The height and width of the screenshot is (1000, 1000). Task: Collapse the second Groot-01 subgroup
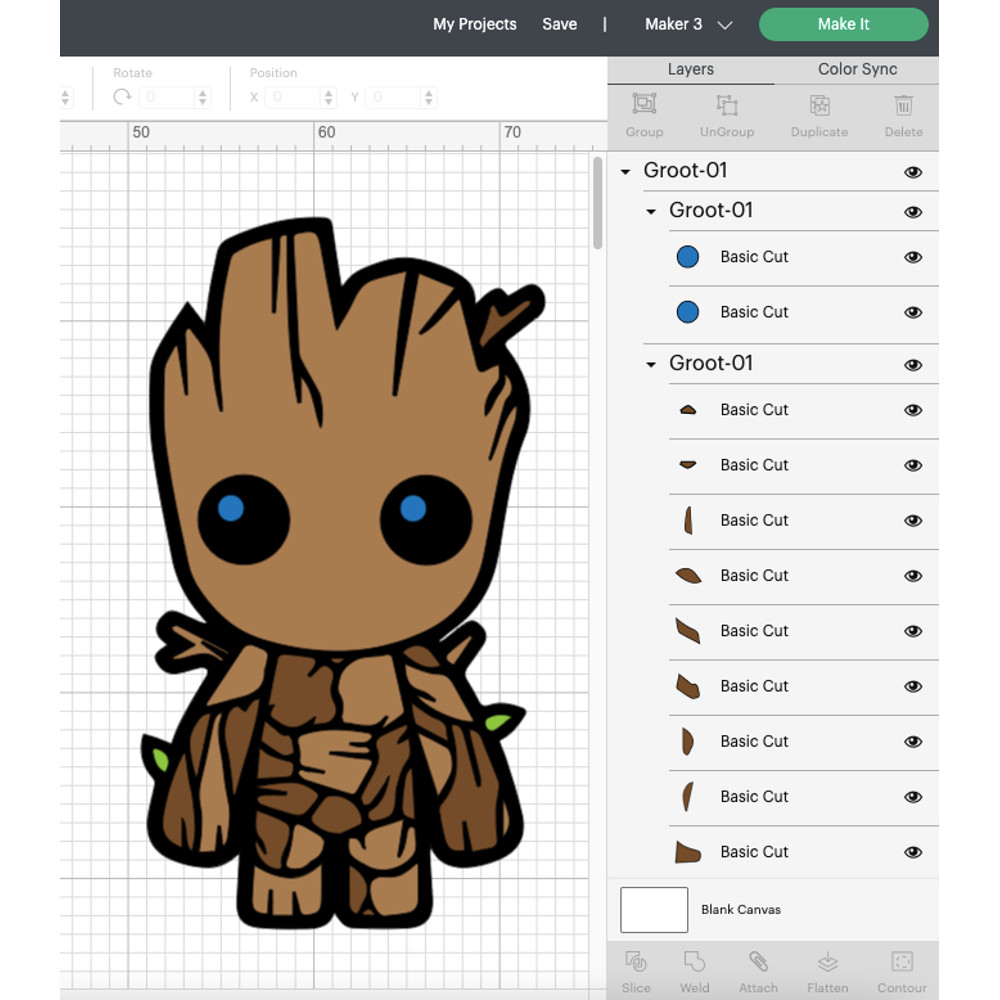(650, 364)
